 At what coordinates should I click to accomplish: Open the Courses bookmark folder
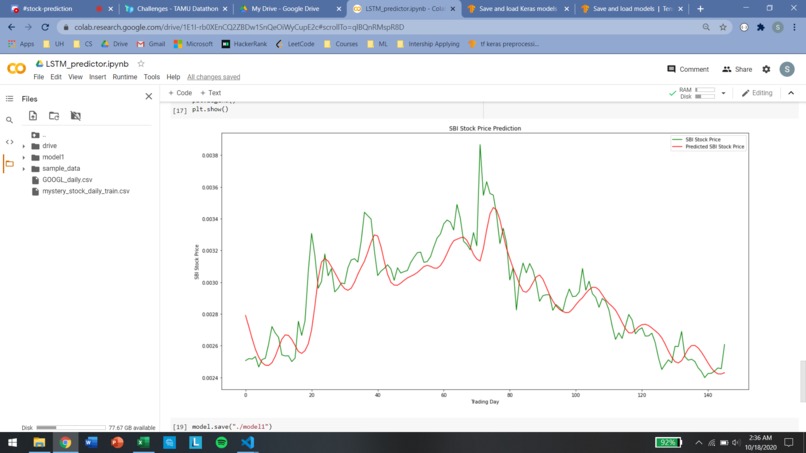(x=341, y=44)
